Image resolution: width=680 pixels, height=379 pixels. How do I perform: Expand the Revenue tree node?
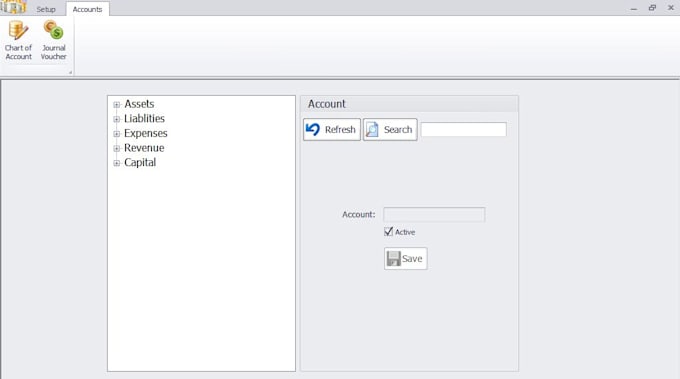pos(117,148)
